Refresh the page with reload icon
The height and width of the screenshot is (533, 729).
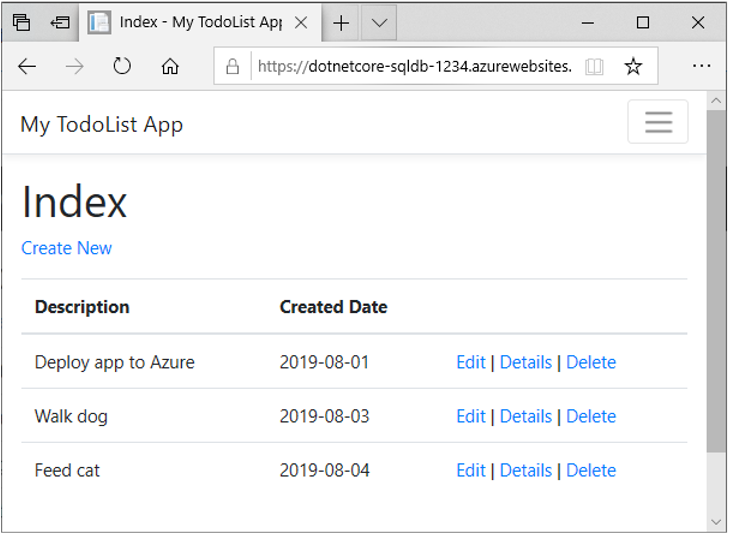(x=122, y=66)
